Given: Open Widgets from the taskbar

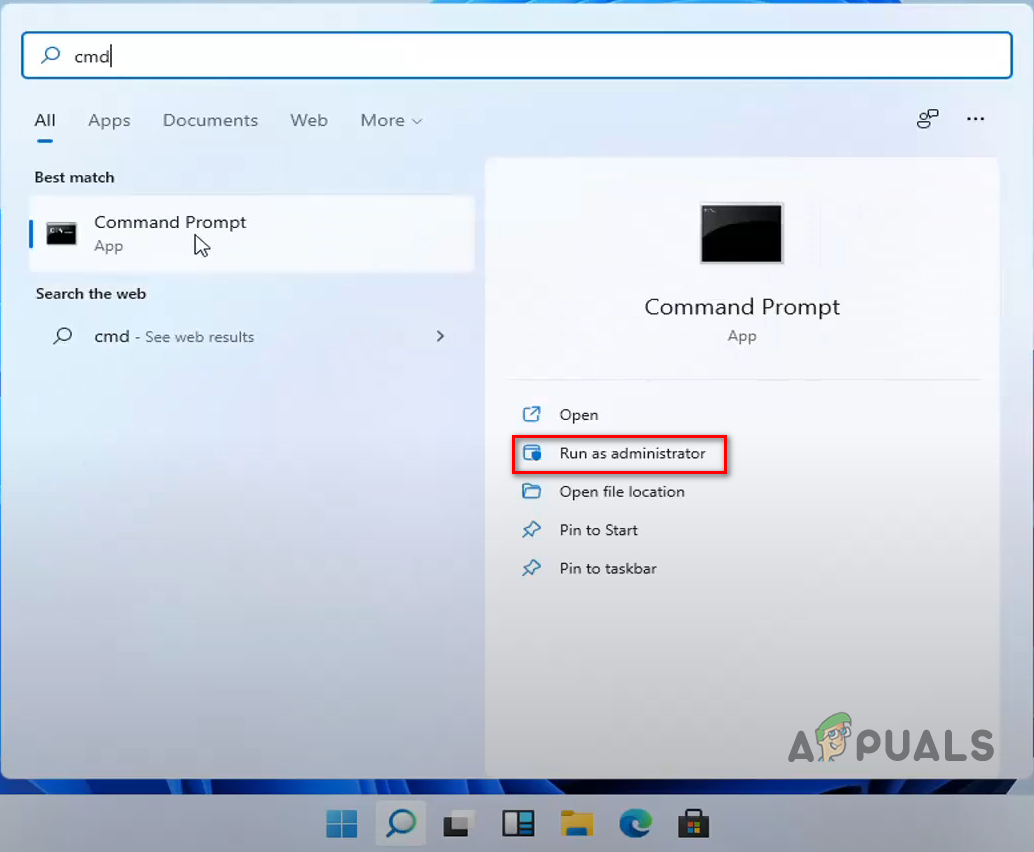Looking at the screenshot, I should click(x=518, y=824).
